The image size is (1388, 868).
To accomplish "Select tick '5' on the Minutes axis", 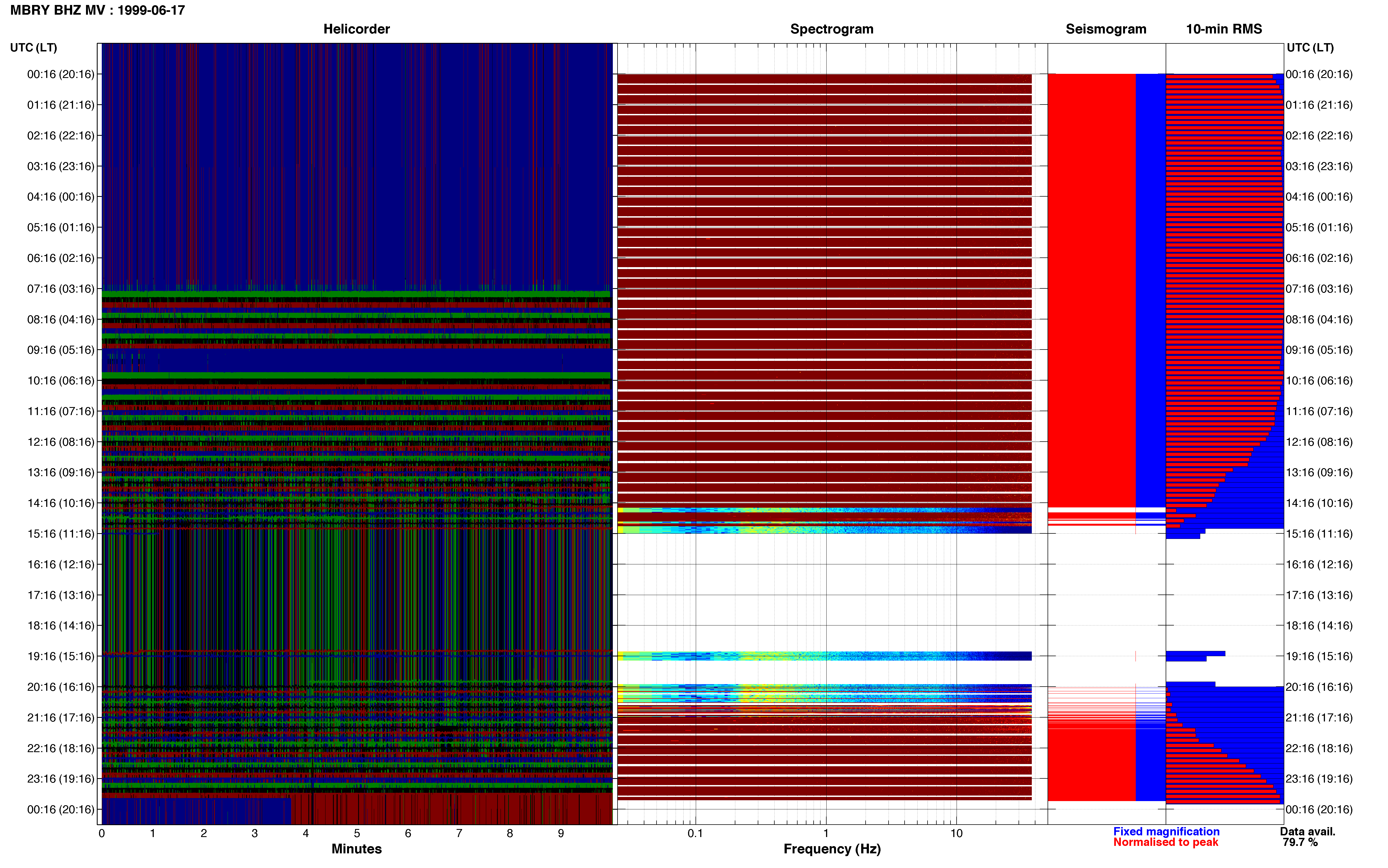I will (357, 833).
